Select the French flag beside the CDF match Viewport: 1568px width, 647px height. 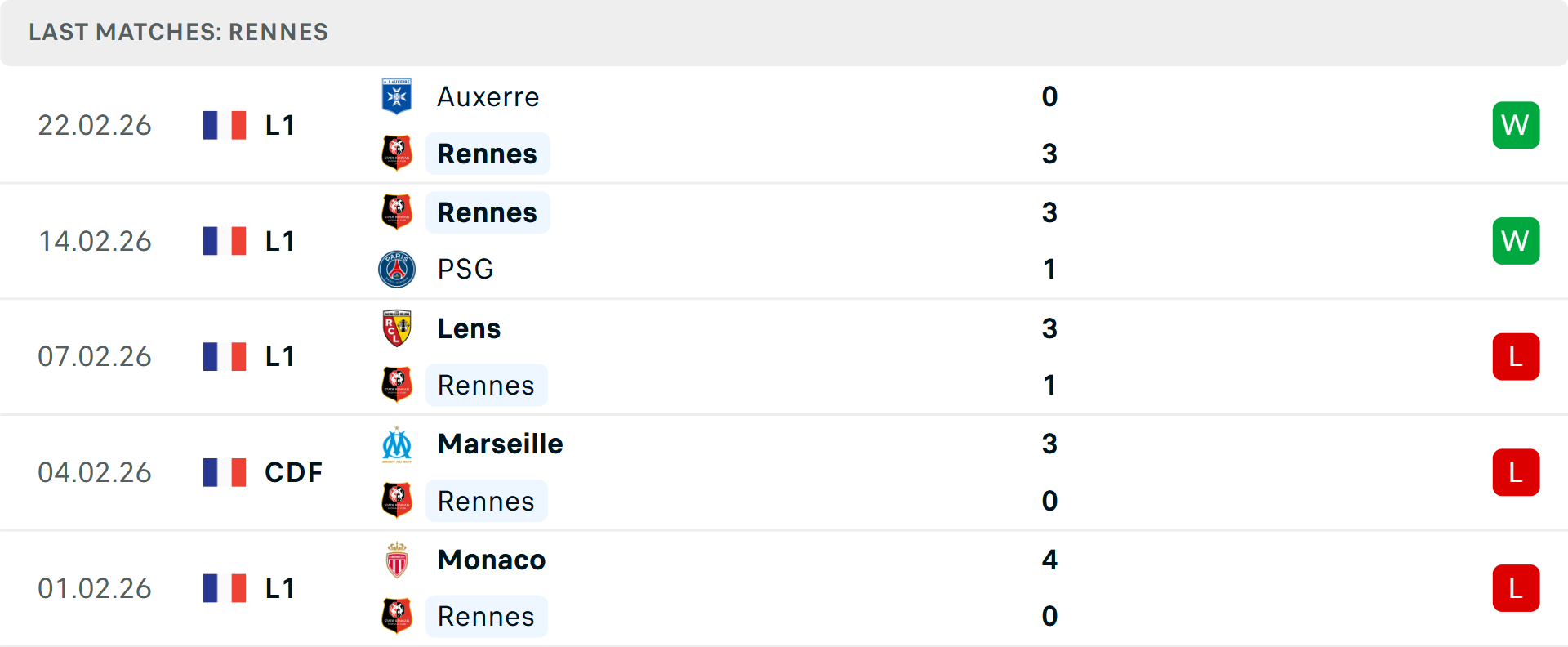click(224, 471)
